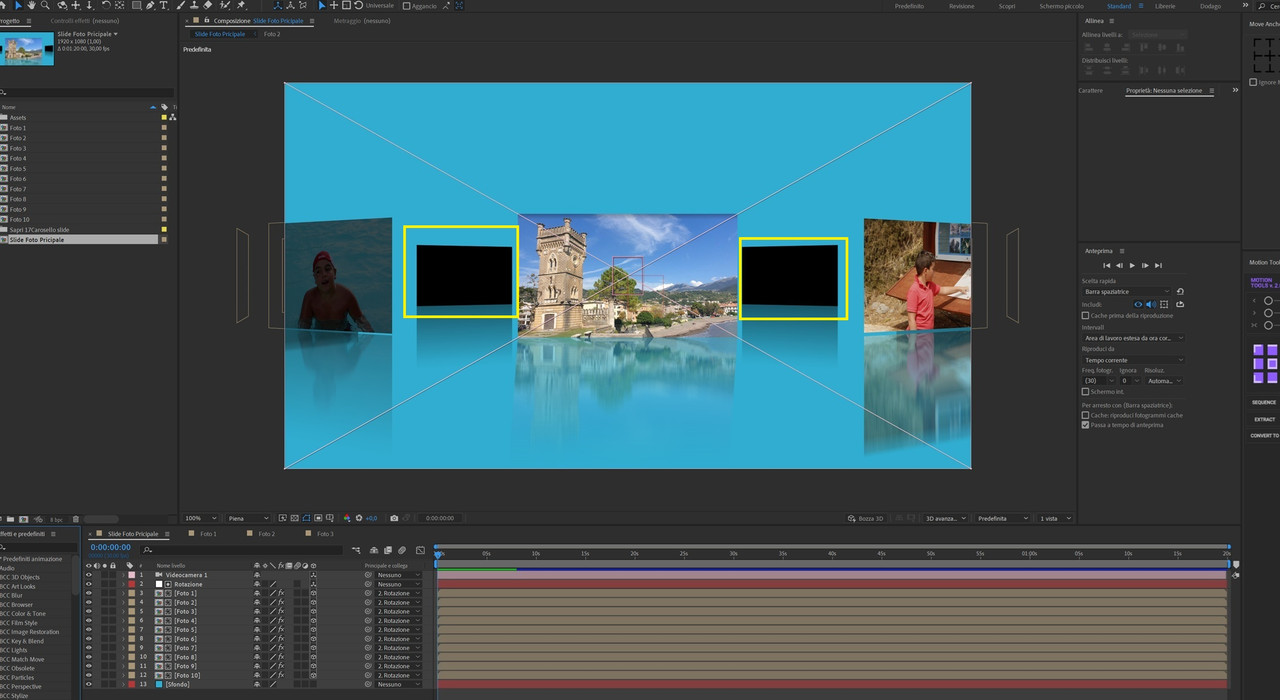Viewport: 1280px width, 700px height.
Task: Open the Foto 2 timeline tab
Action: 266,534
